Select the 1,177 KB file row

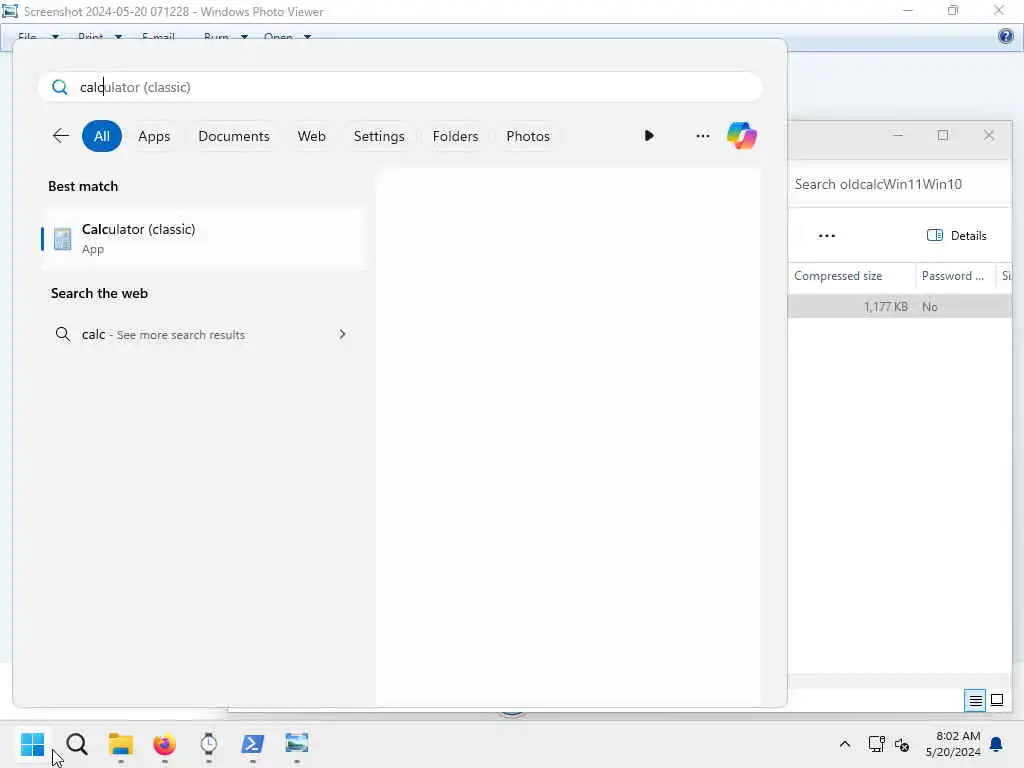pyautogui.click(x=900, y=306)
